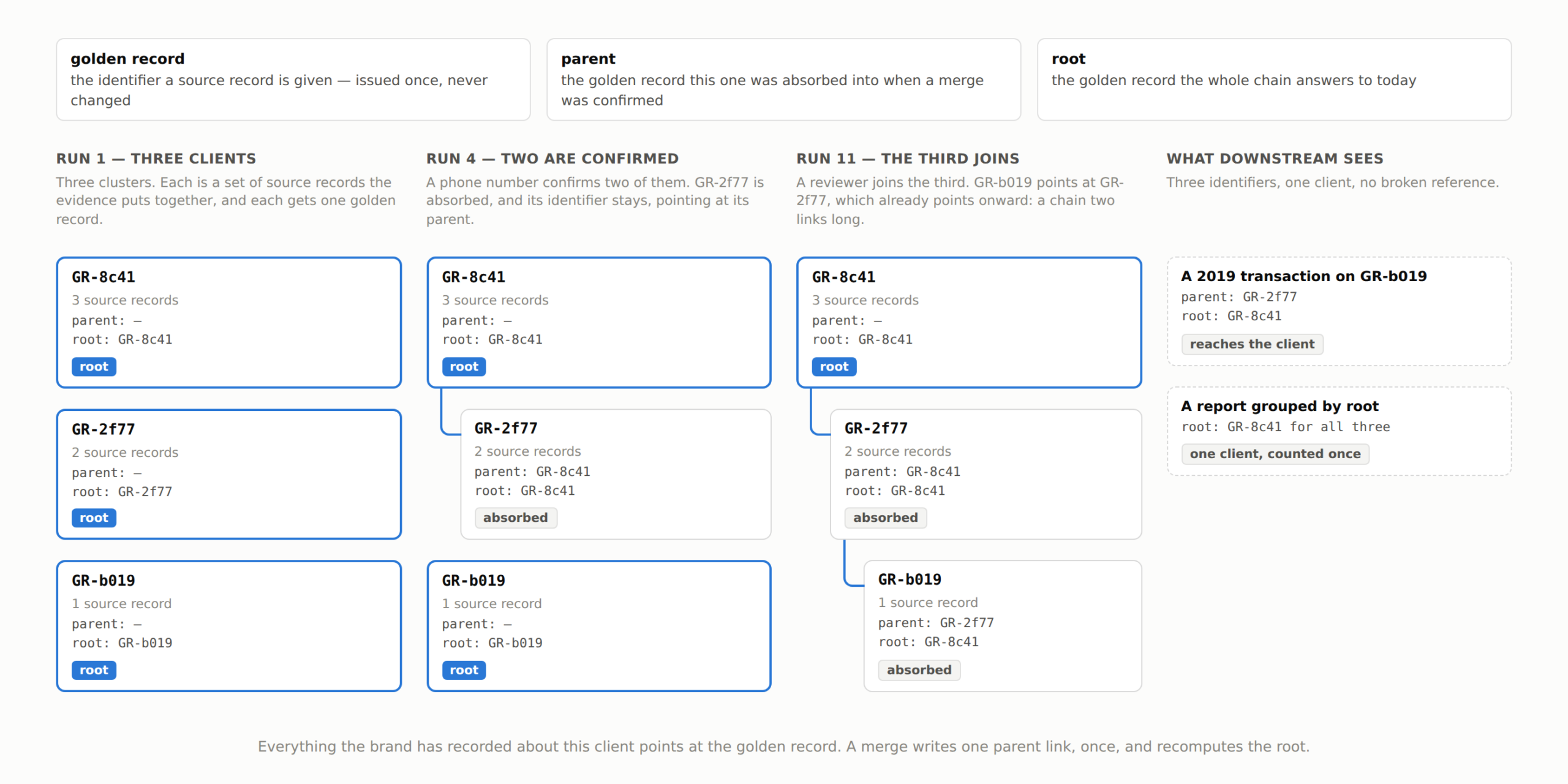
Task: Click the Run 4 — Two Are Confirmed heading
Action: pyautogui.click(x=552, y=159)
